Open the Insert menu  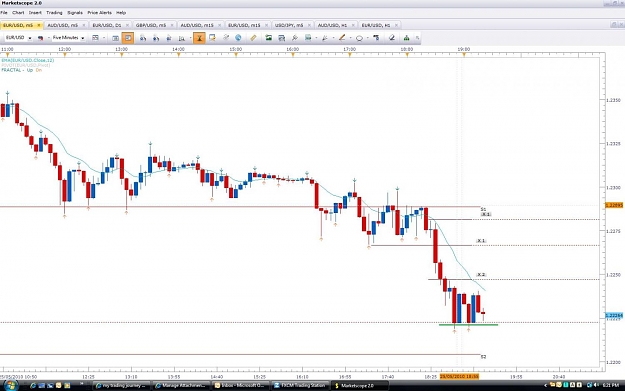[35, 13]
